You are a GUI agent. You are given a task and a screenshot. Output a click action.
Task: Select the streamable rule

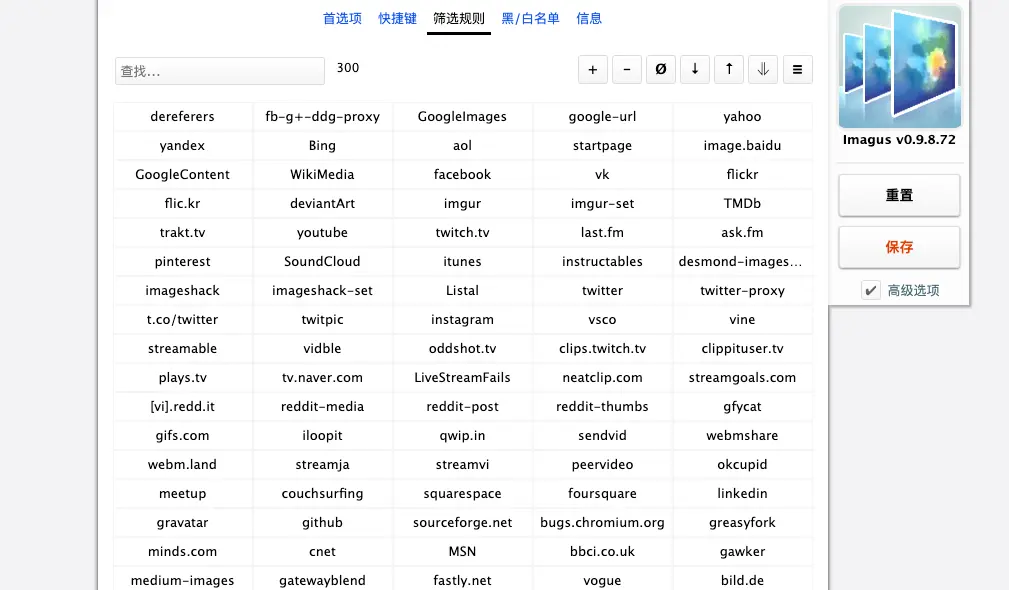click(183, 348)
